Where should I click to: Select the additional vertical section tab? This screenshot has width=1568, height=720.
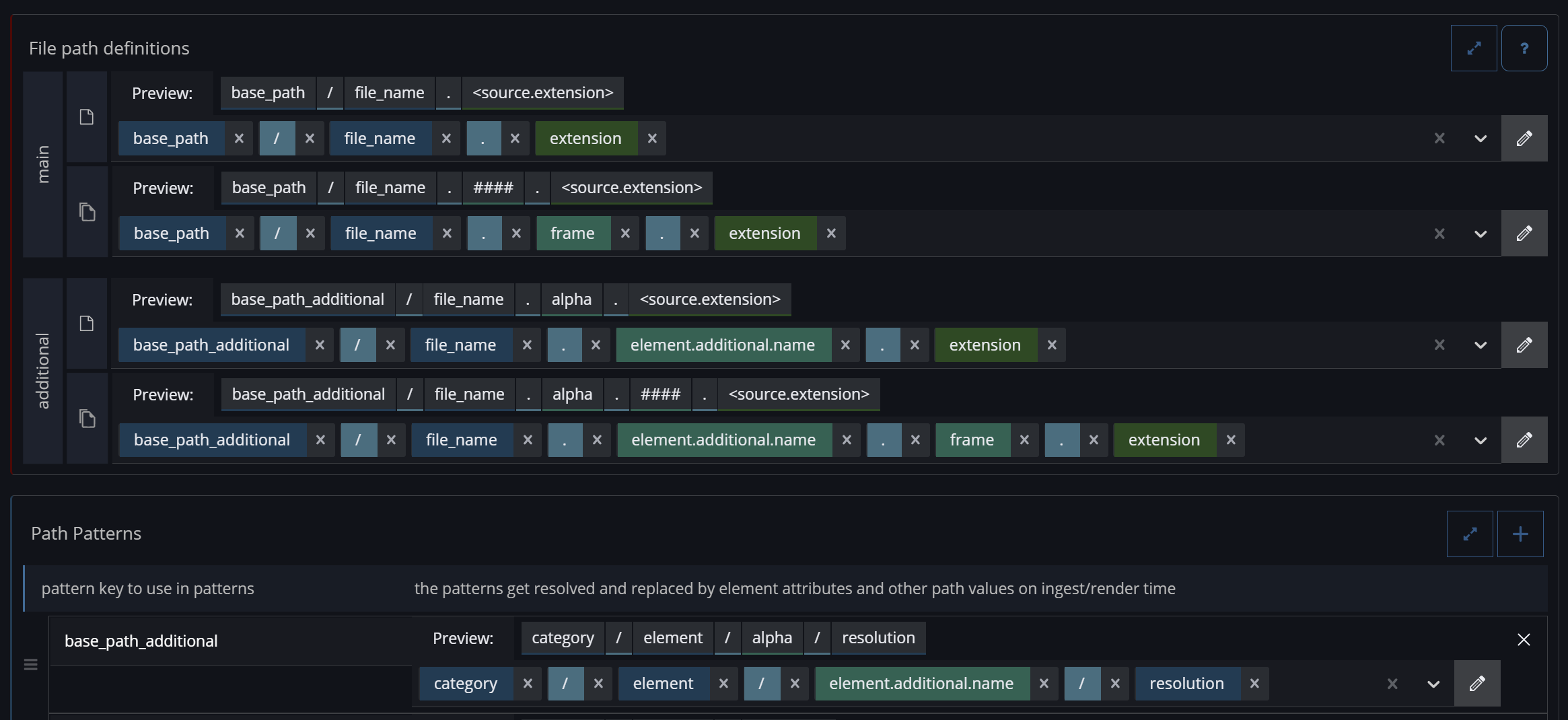pos(43,371)
